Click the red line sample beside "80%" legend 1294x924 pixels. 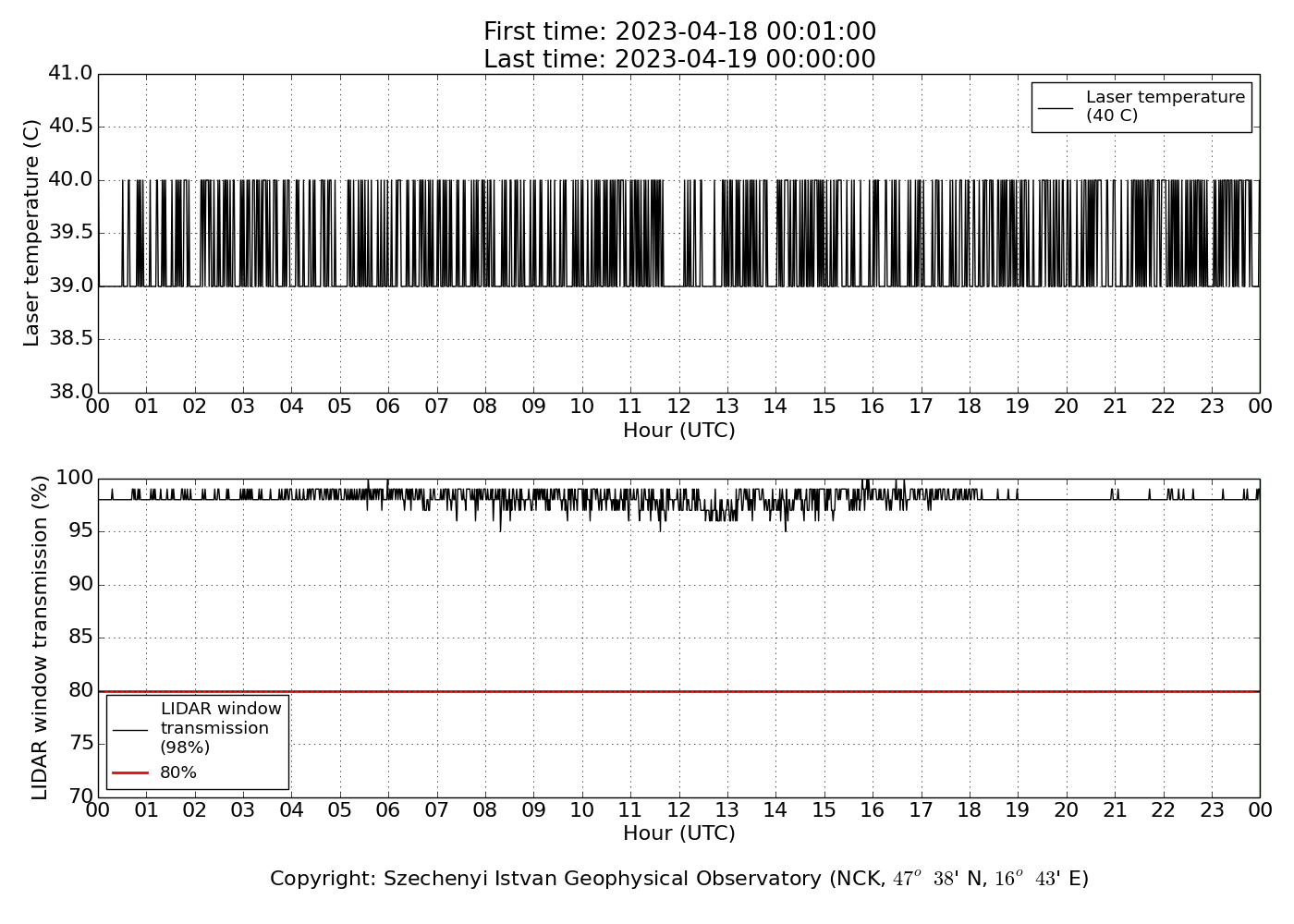(130, 772)
